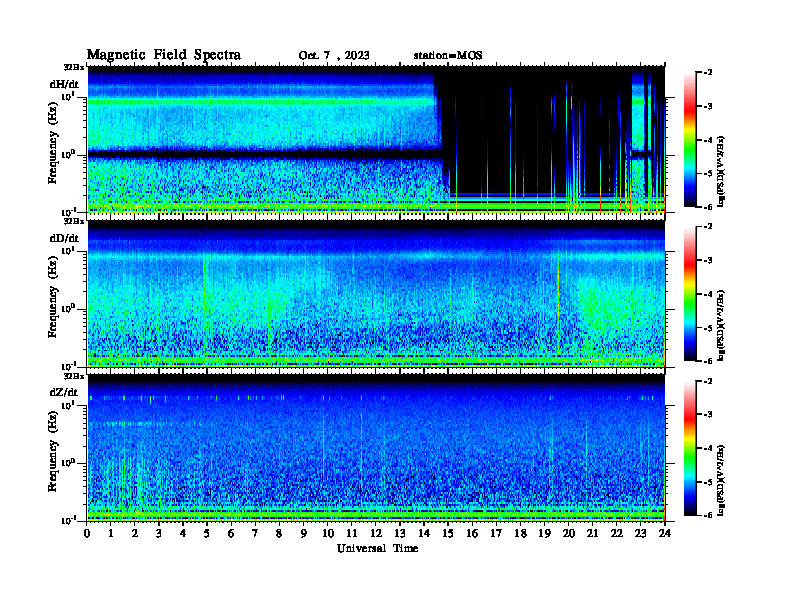The image size is (792, 612).
Task: Click the 32Hz label atop the dD/dt panel
Action: coord(74,221)
